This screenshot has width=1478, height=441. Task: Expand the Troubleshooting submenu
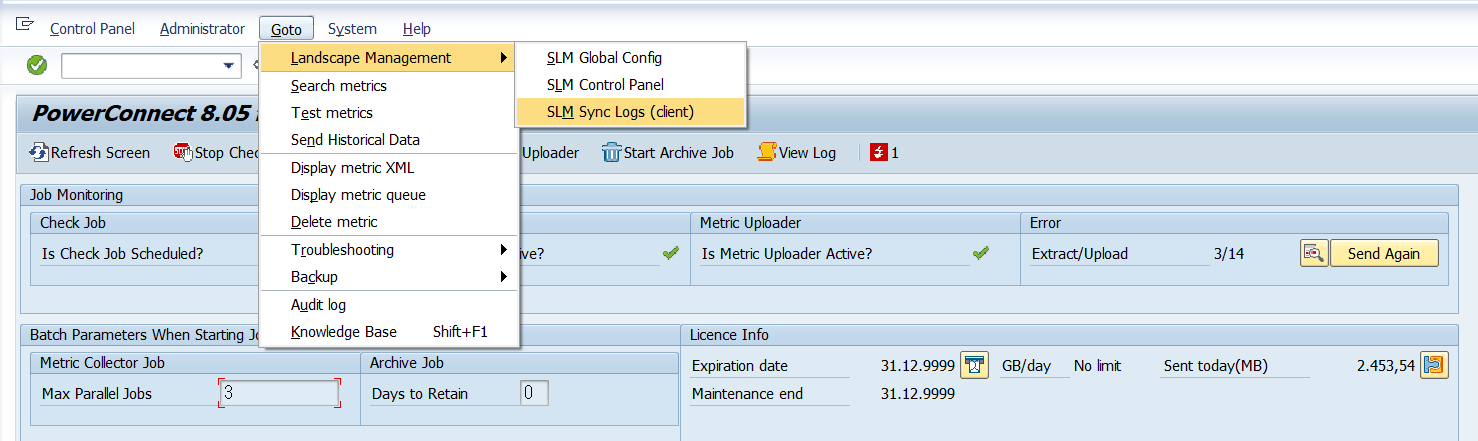click(389, 250)
